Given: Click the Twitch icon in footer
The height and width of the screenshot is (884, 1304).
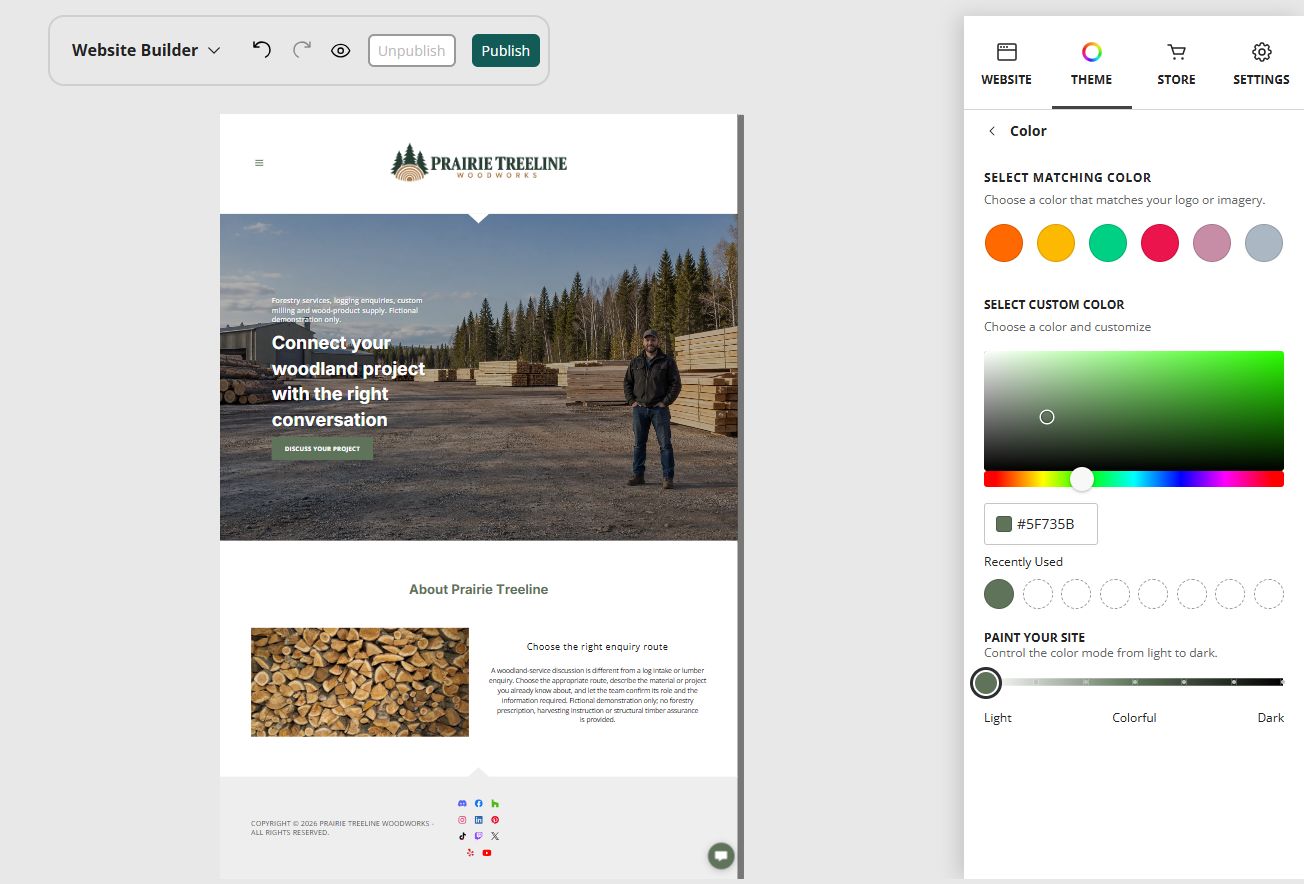Looking at the screenshot, I should tap(479, 836).
